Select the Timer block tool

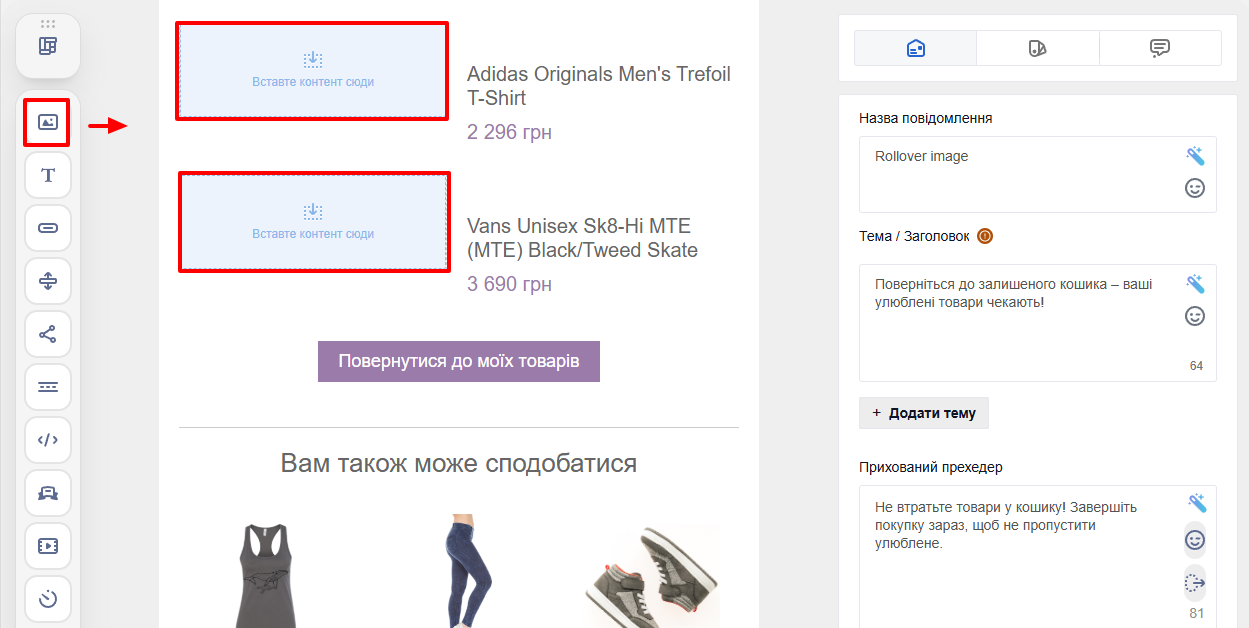click(x=48, y=598)
